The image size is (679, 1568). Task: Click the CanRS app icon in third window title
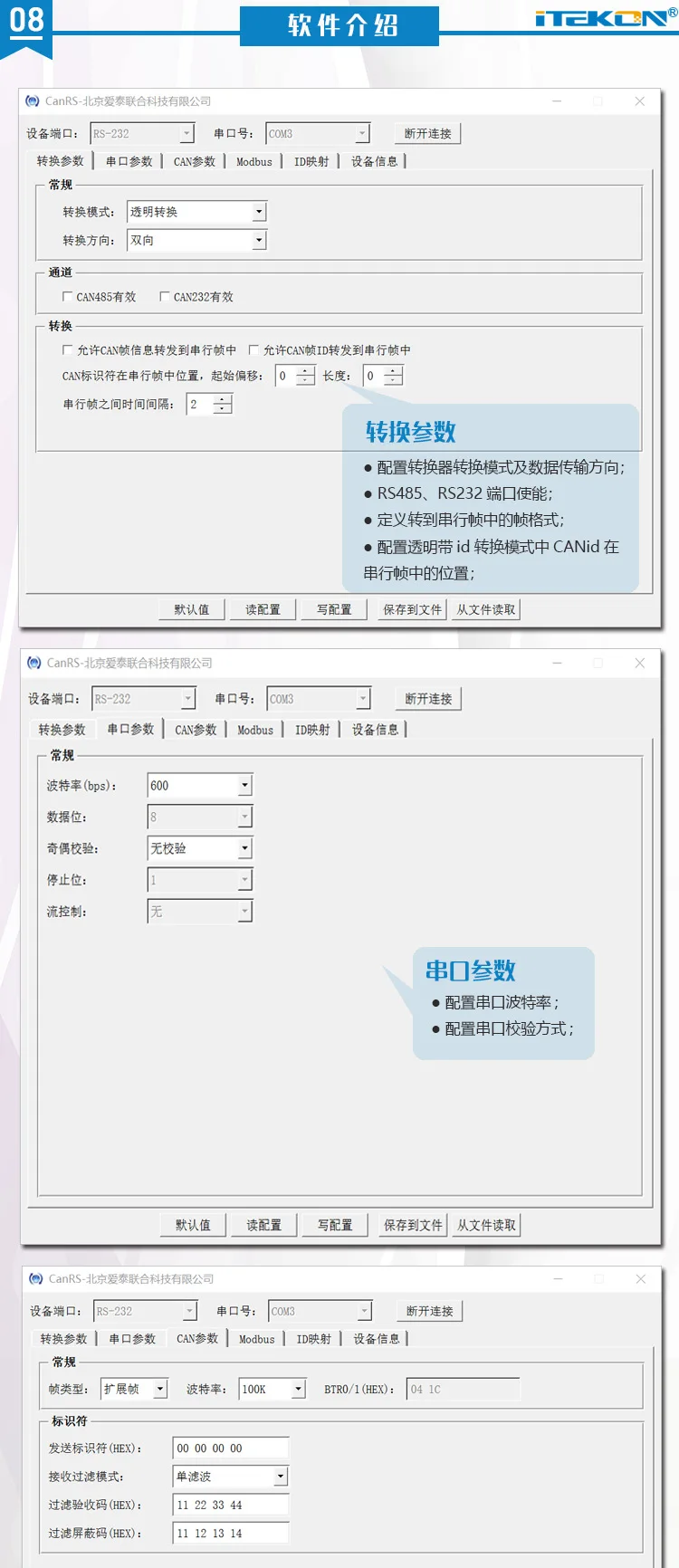[36, 1278]
